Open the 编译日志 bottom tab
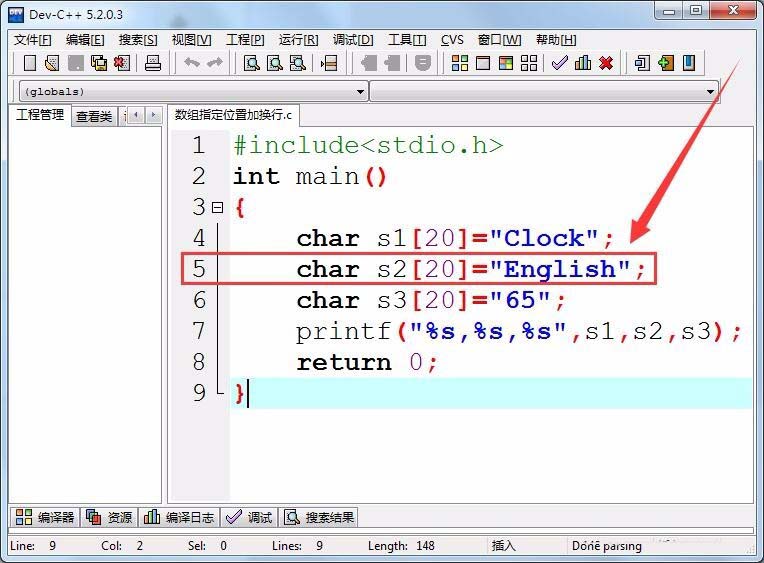The height and width of the screenshot is (563, 764). click(x=179, y=517)
